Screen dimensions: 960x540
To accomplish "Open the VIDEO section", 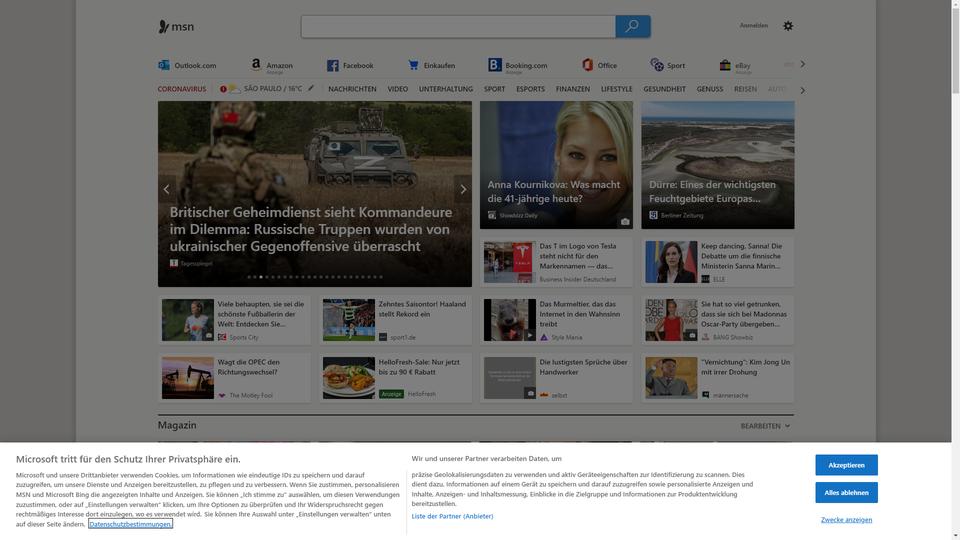I will [397, 89].
